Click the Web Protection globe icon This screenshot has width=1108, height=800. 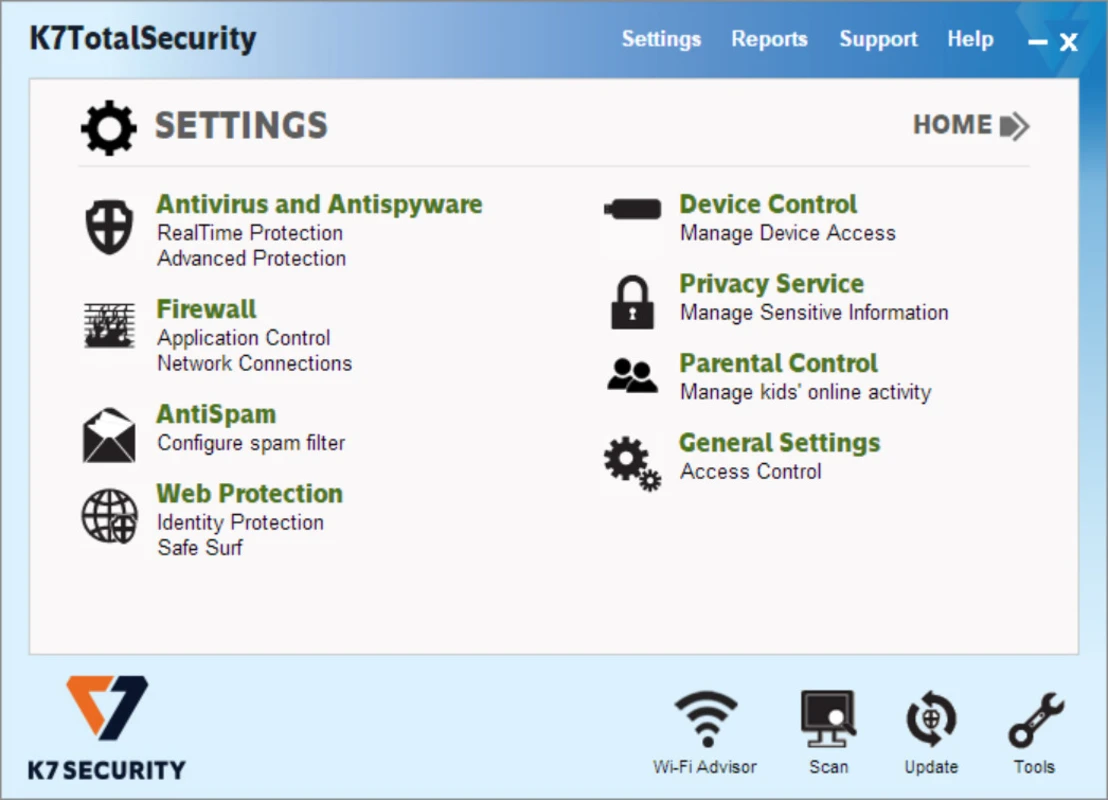[x=109, y=516]
